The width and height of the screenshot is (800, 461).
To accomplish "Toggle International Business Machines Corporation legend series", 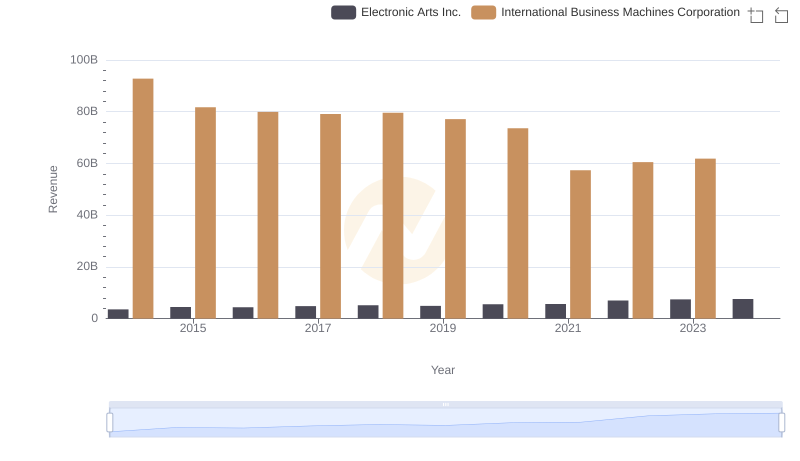I will 606,12.
